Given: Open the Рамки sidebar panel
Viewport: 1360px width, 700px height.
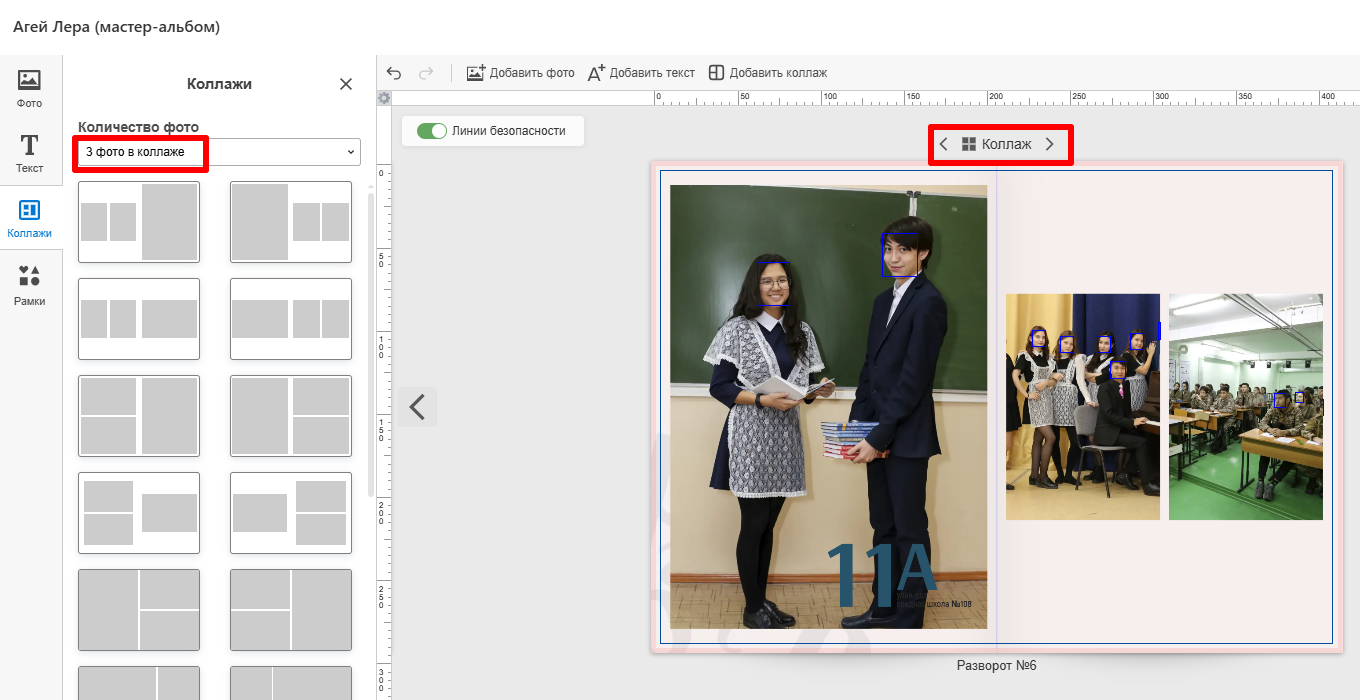Looking at the screenshot, I should pyautogui.click(x=30, y=285).
